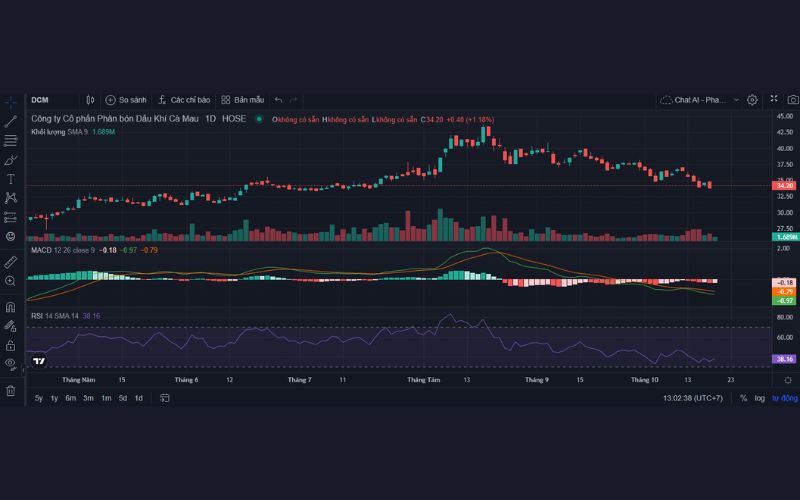Select the brush drawing tool

pyautogui.click(x=11, y=159)
